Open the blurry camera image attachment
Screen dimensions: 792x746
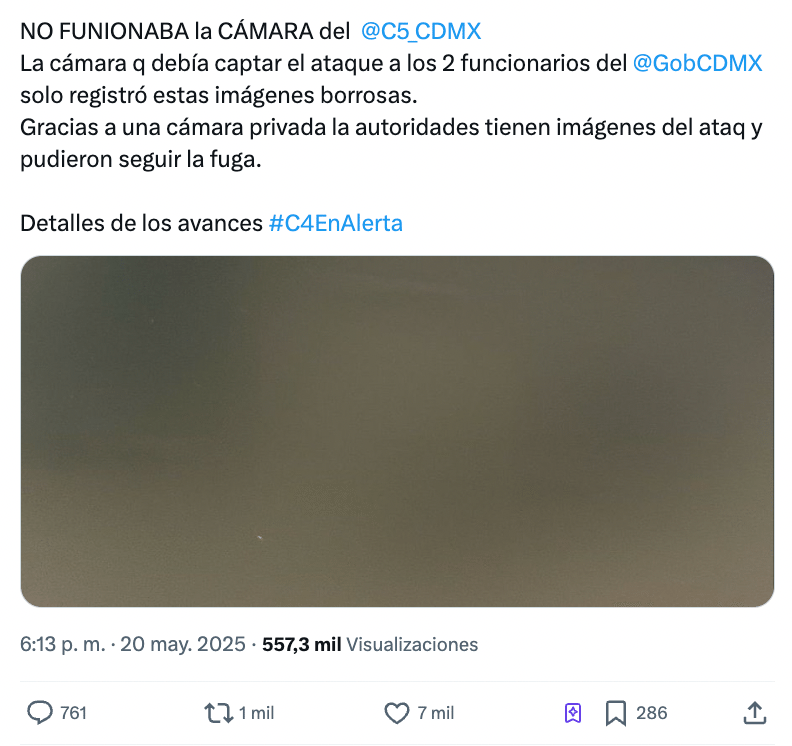(x=397, y=431)
